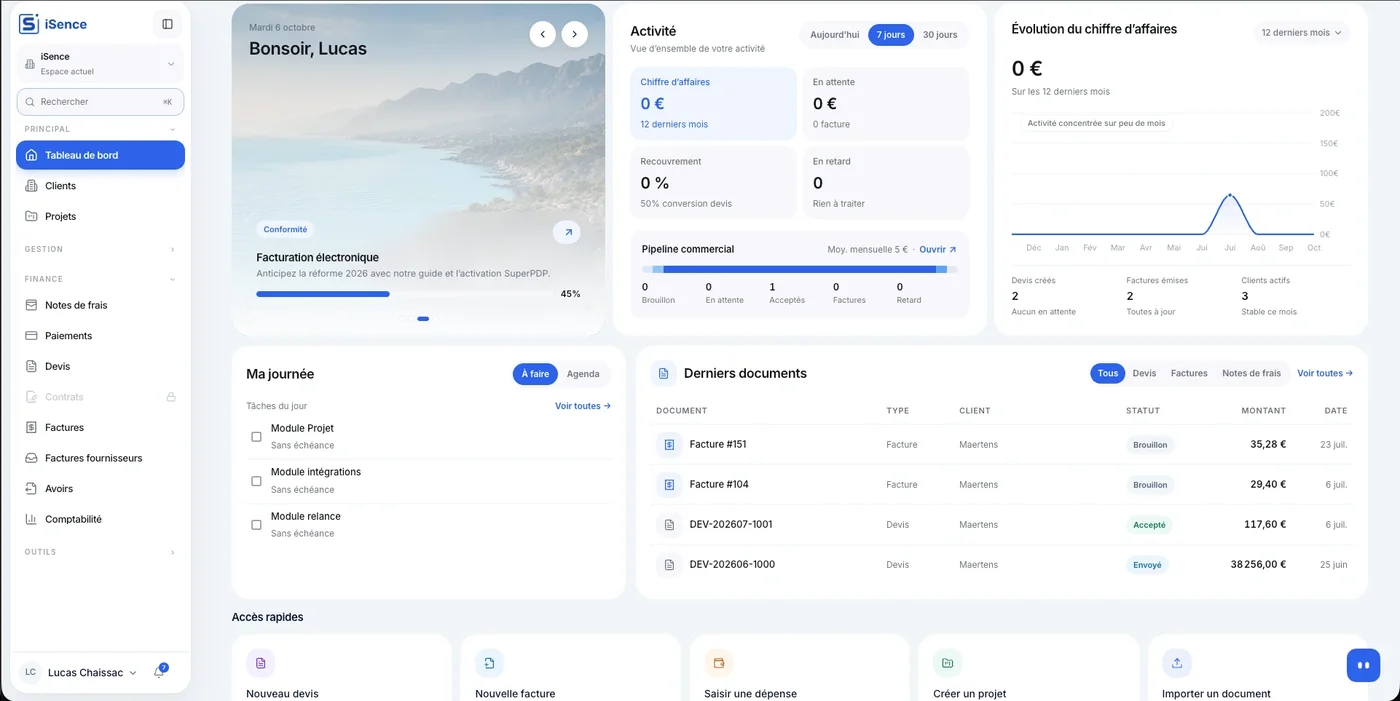
Task: Open Clients in the sidebar
Action: tap(100, 186)
